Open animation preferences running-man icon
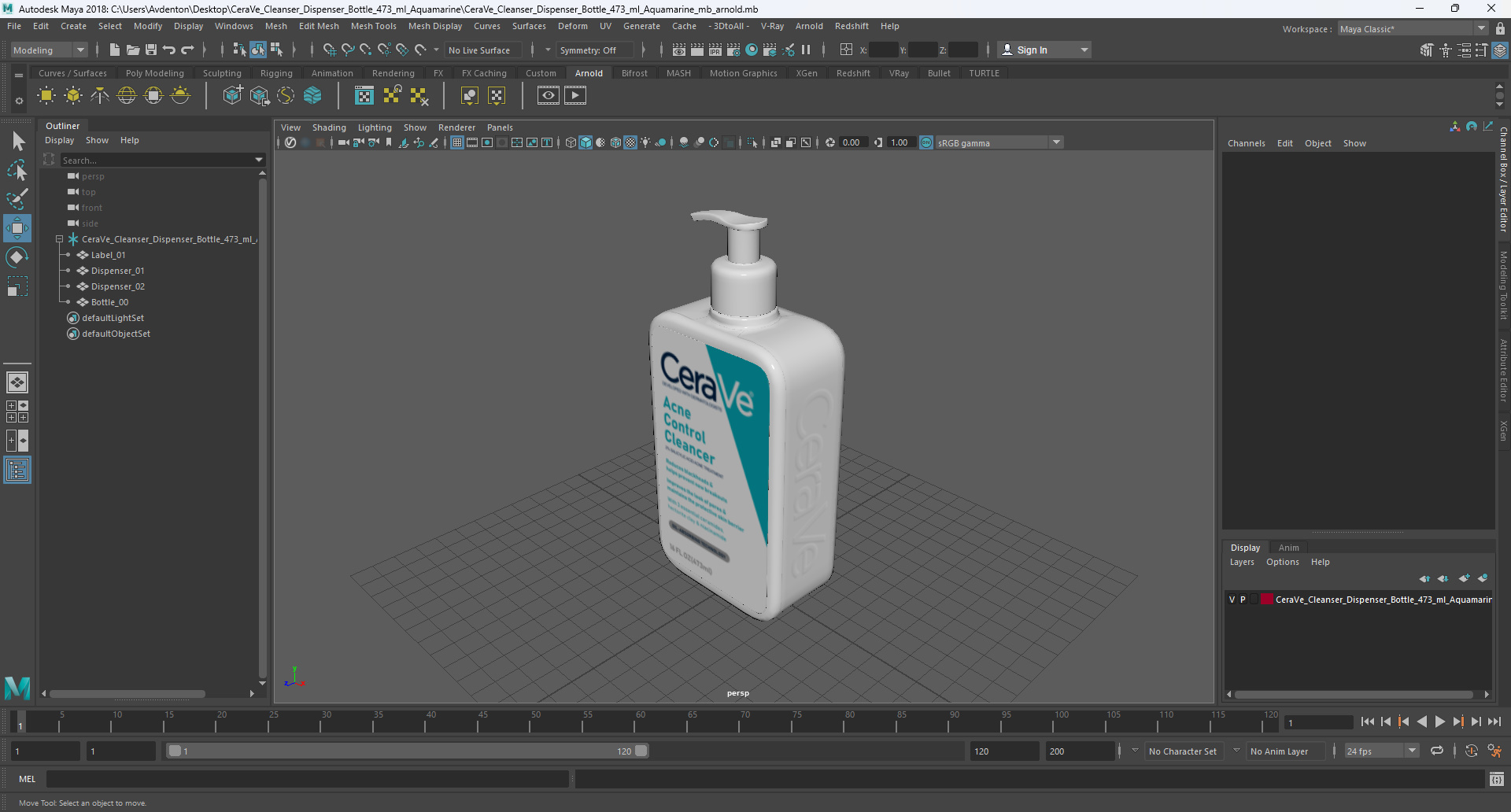 pos(1494,751)
